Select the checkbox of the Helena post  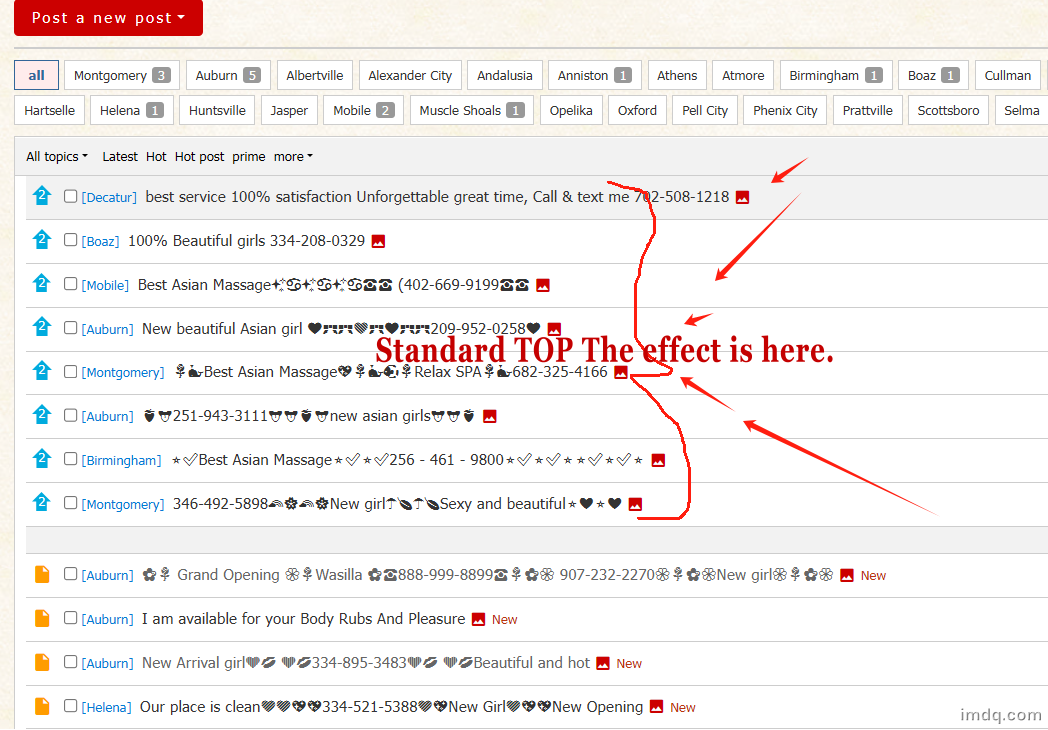coord(70,705)
